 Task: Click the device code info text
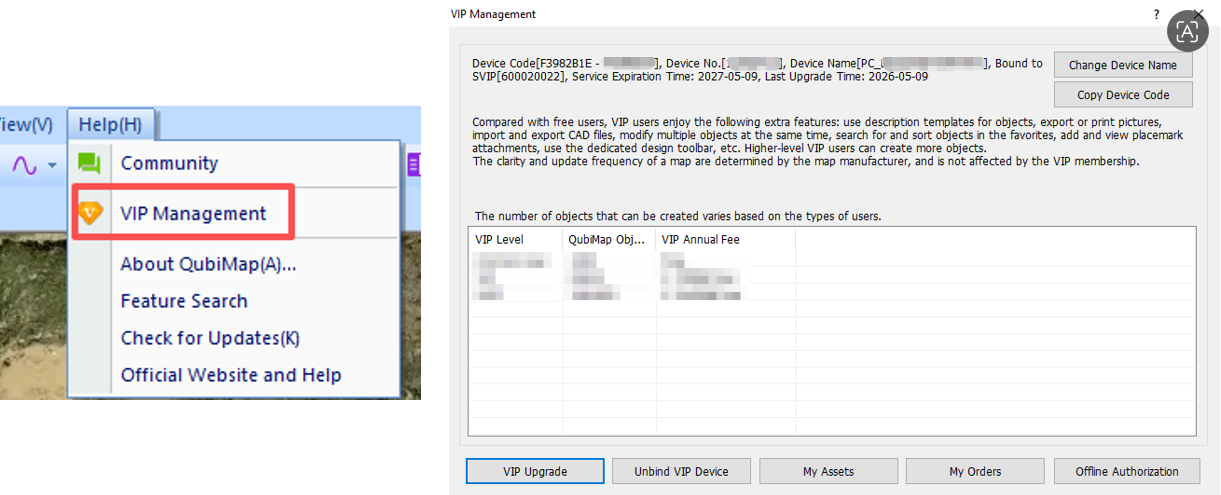[757, 70]
